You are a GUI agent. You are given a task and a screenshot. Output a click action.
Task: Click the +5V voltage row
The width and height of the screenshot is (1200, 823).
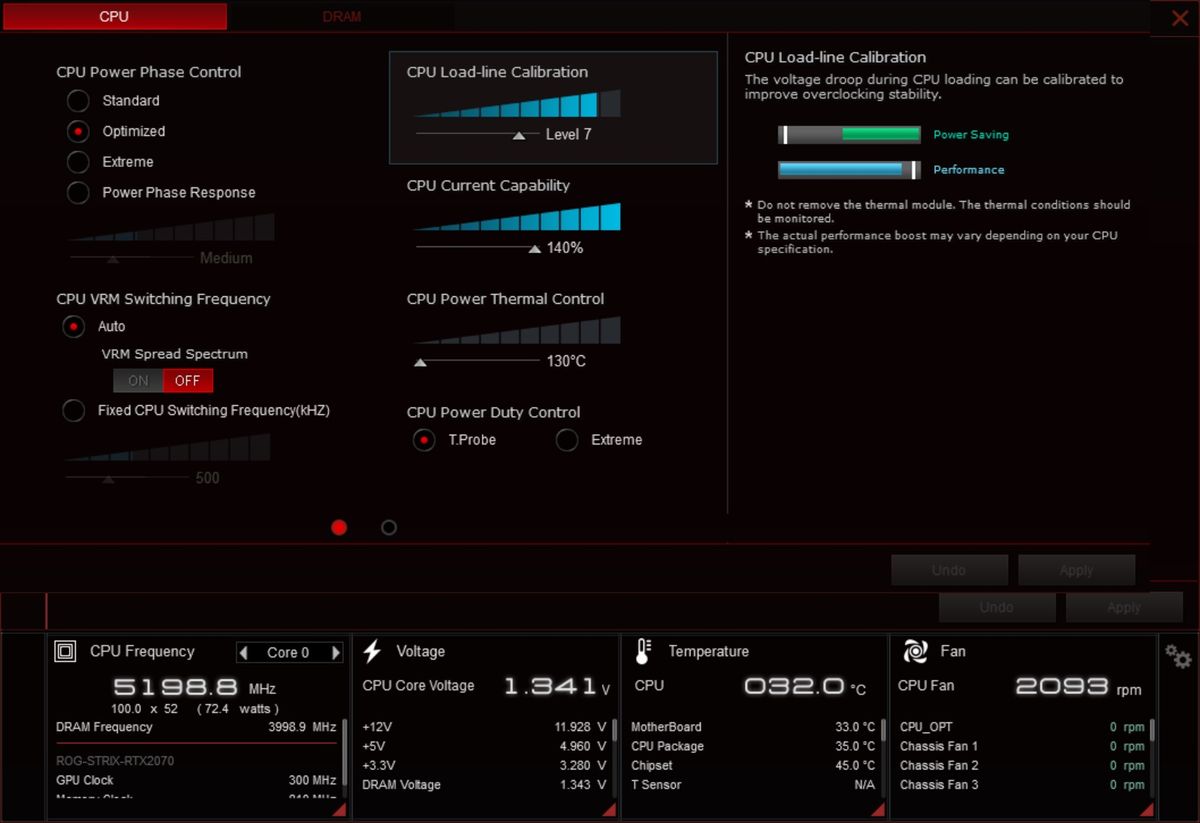coord(484,746)
